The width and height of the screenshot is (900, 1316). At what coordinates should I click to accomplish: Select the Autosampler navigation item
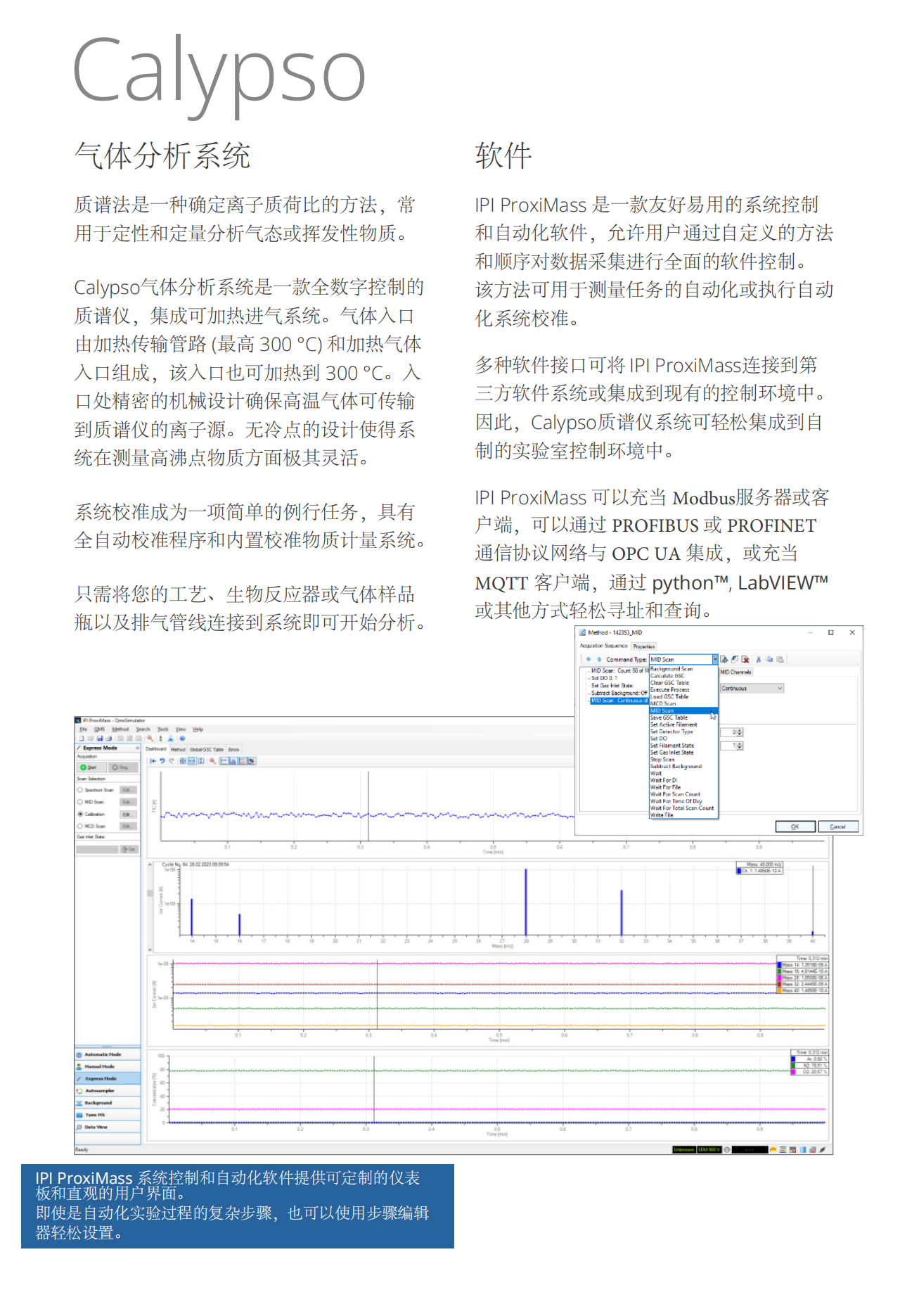108,1090
